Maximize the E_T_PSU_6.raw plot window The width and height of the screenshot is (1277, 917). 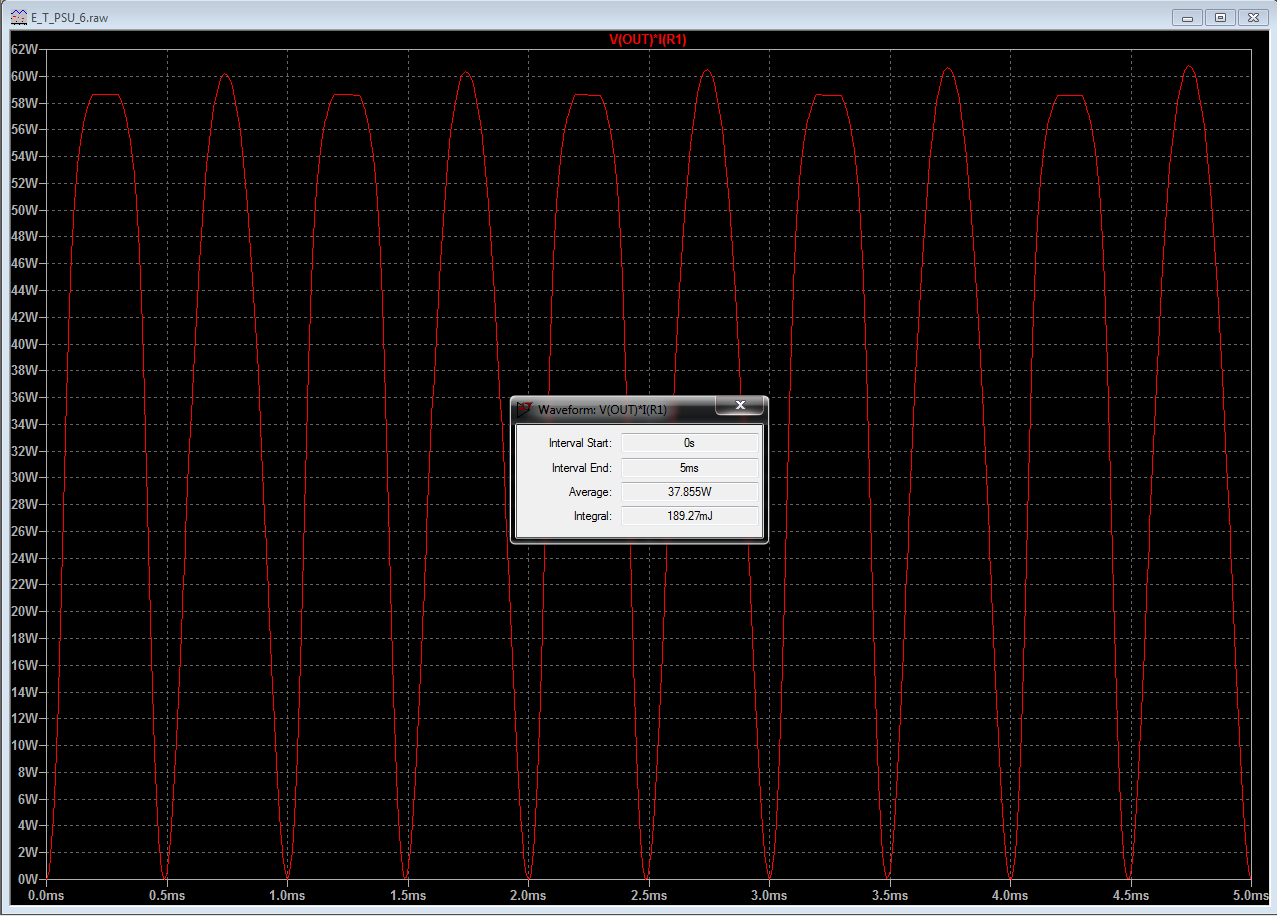point(1220,18)
